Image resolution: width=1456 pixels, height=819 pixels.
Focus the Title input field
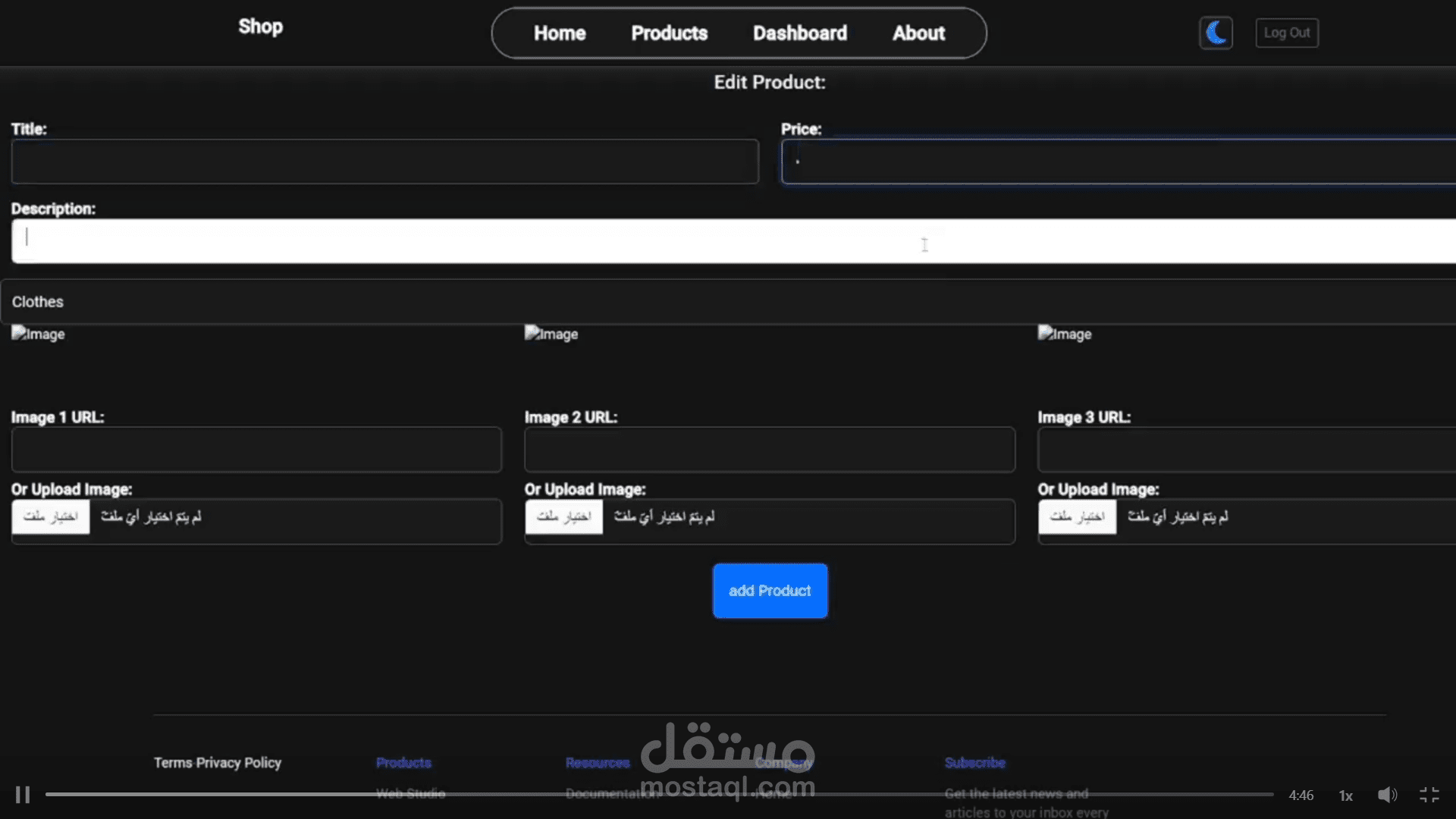pyautogui.click(x=384, y=162)
